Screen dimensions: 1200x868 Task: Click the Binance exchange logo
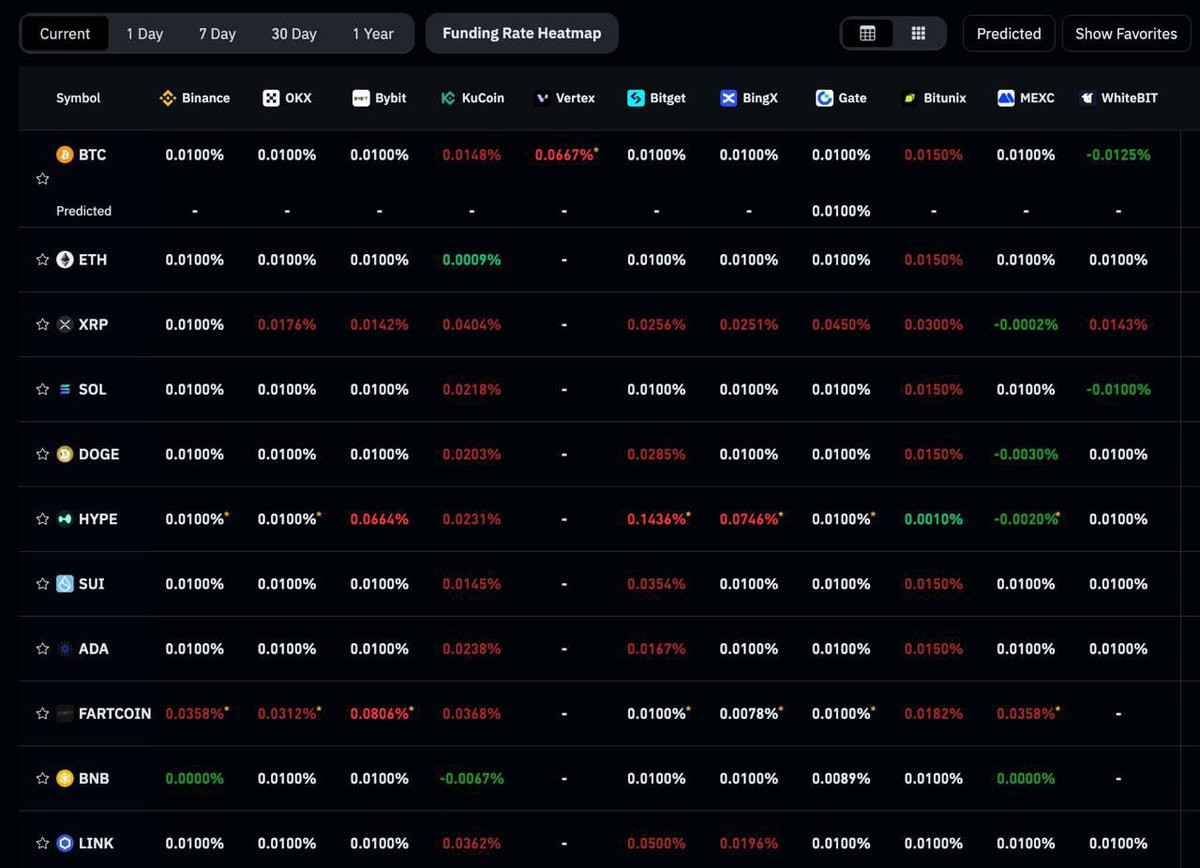[x=168, y=98]
